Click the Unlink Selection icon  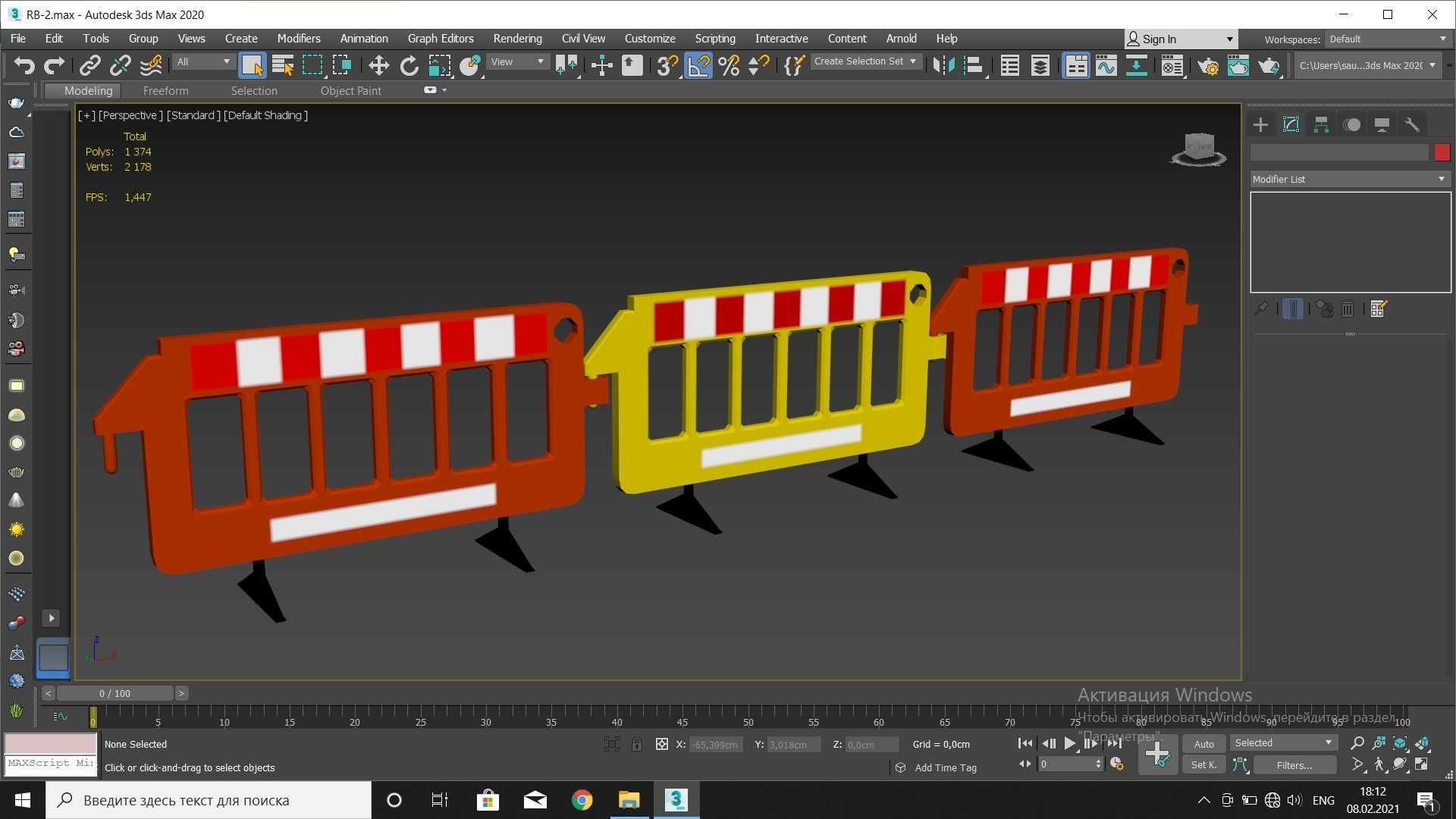coord(120,66)
